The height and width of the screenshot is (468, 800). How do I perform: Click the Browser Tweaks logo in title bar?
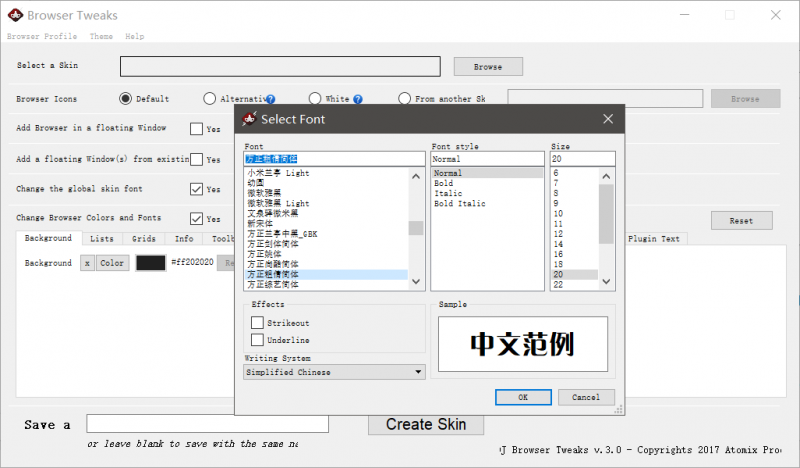pos(15,15)
